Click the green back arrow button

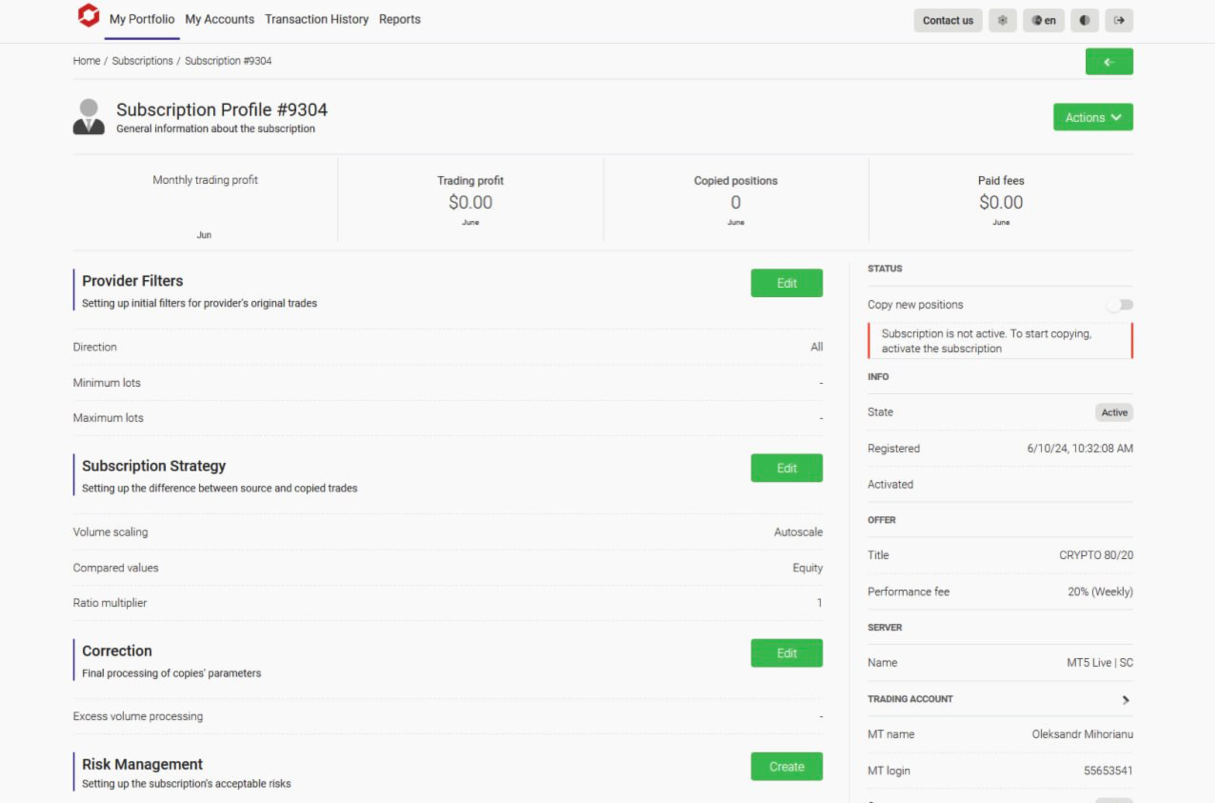point(1109,62)
